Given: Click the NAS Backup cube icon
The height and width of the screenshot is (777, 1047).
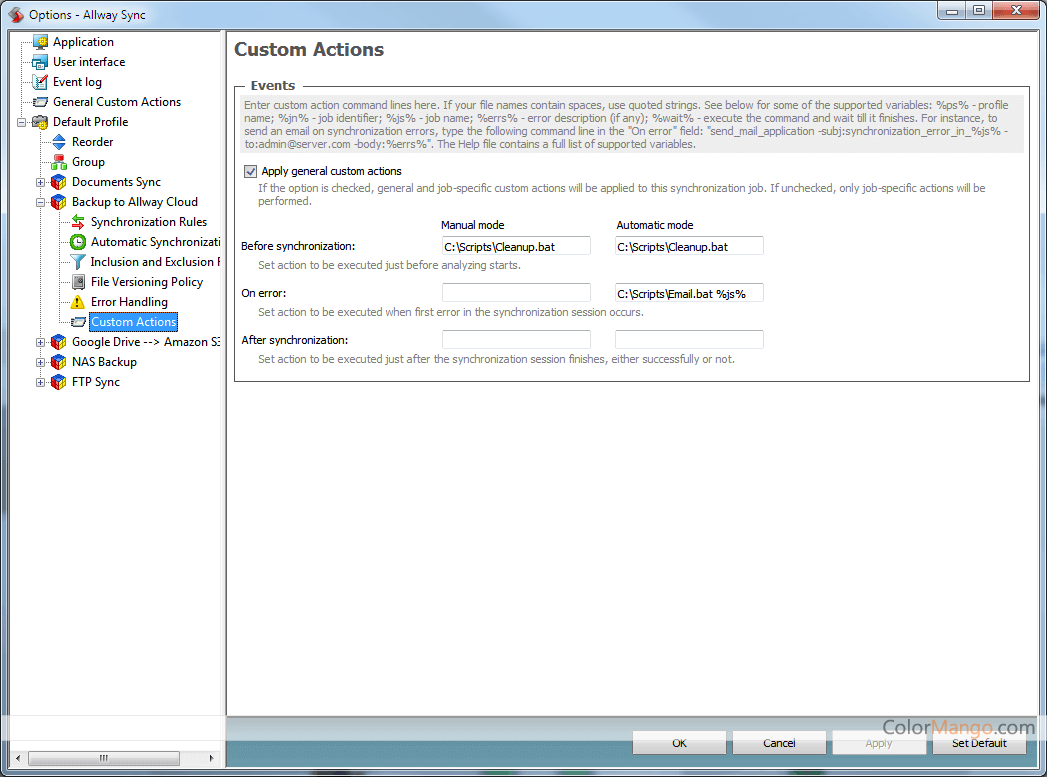Looking at the screenshot, I should point(59,362).
